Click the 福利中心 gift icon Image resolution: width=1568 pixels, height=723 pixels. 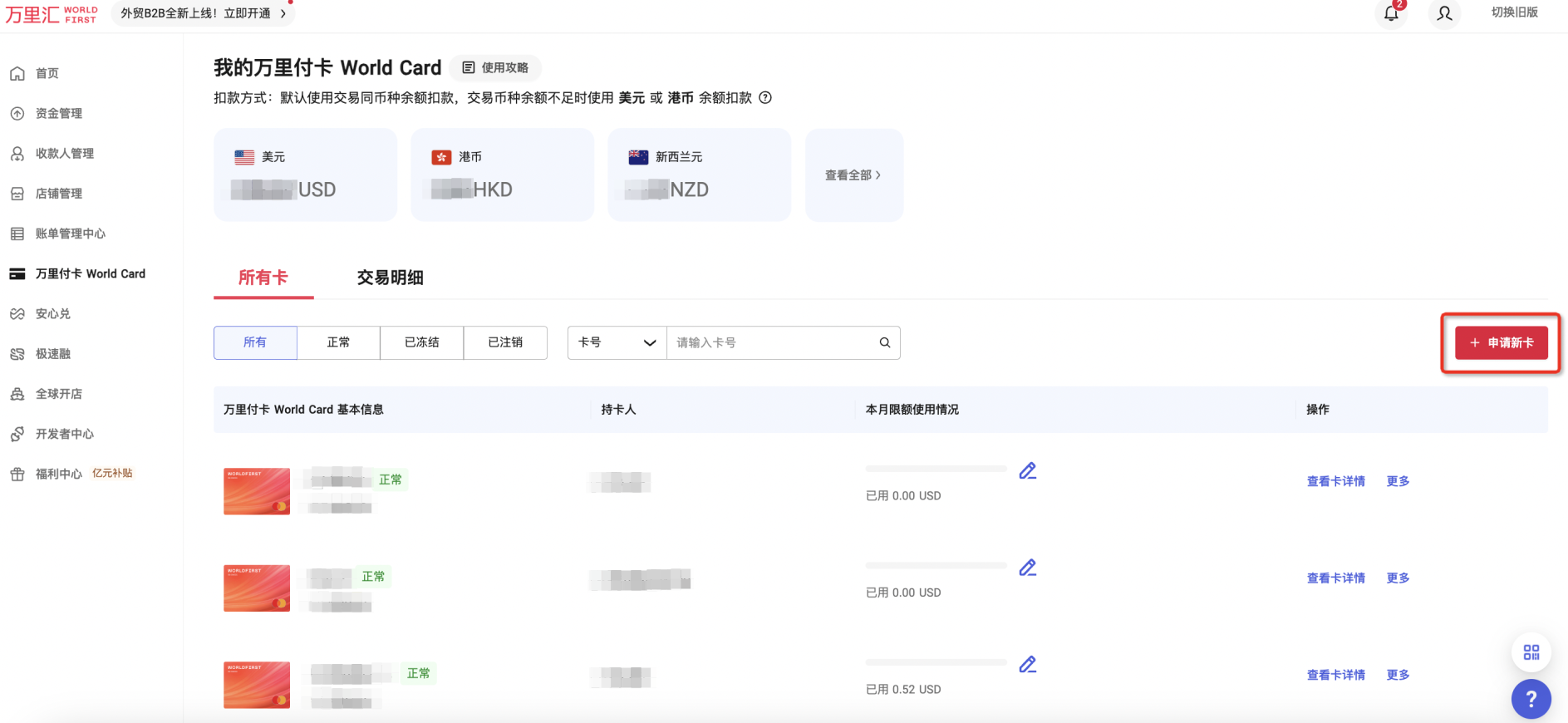17,474
